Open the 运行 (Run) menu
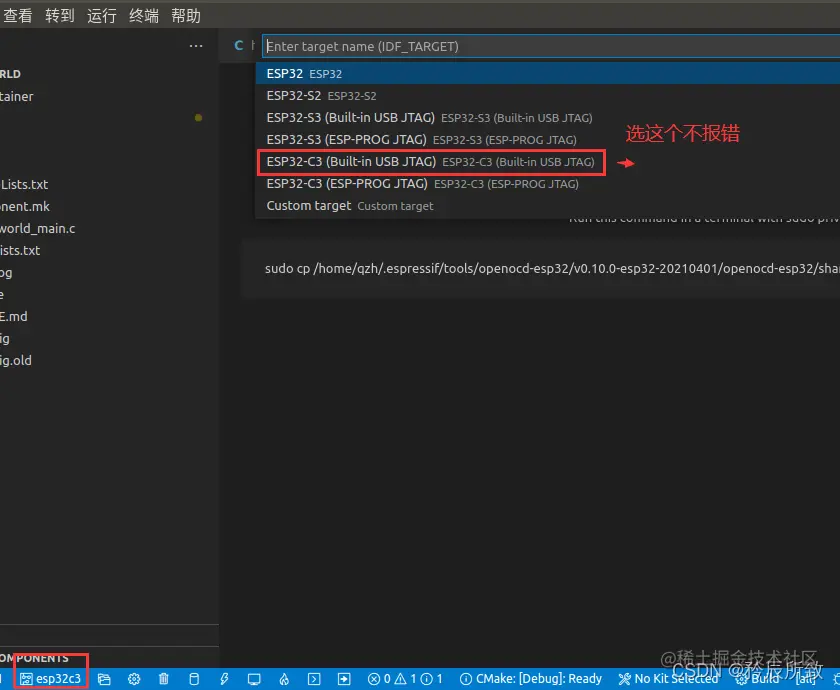The height and width of the screenshot is (690, 840). click(102, 16)
